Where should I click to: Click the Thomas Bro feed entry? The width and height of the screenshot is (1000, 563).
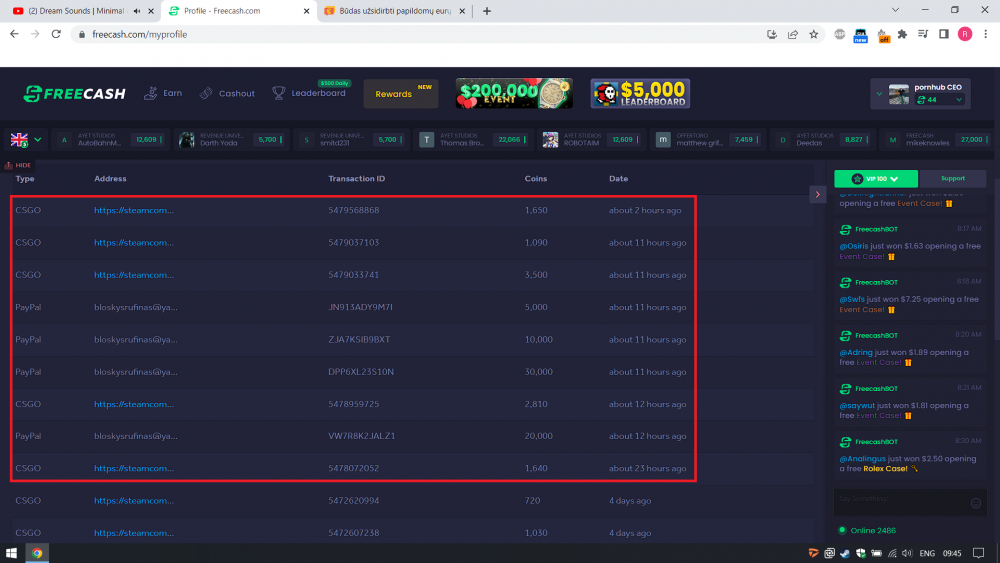pos(474,140)
